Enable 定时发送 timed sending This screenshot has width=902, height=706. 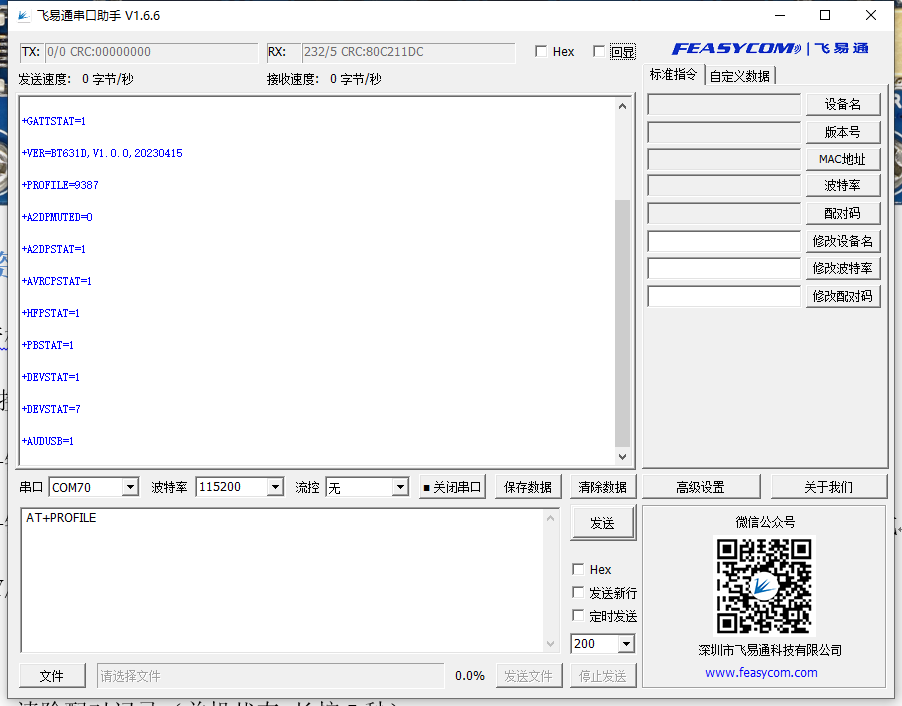pyautogui.click(x=578, y=616)
